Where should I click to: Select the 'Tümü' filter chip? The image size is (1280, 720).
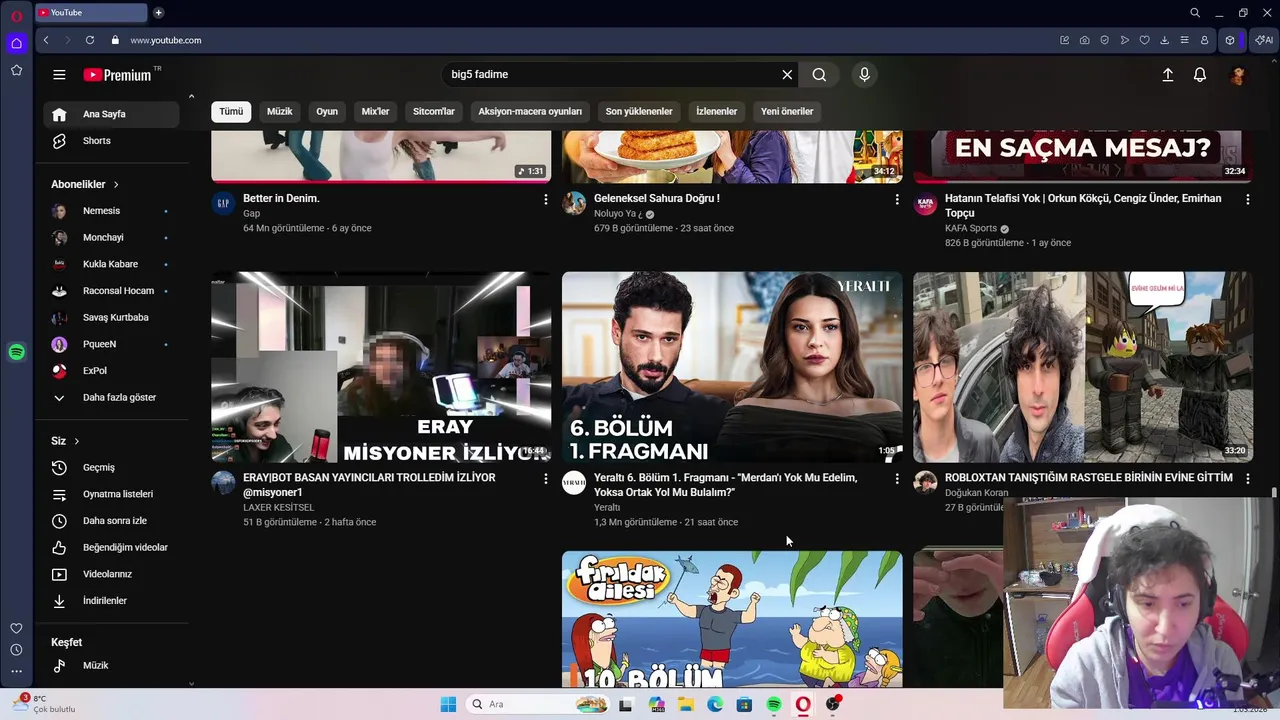(x=231, y=111)
